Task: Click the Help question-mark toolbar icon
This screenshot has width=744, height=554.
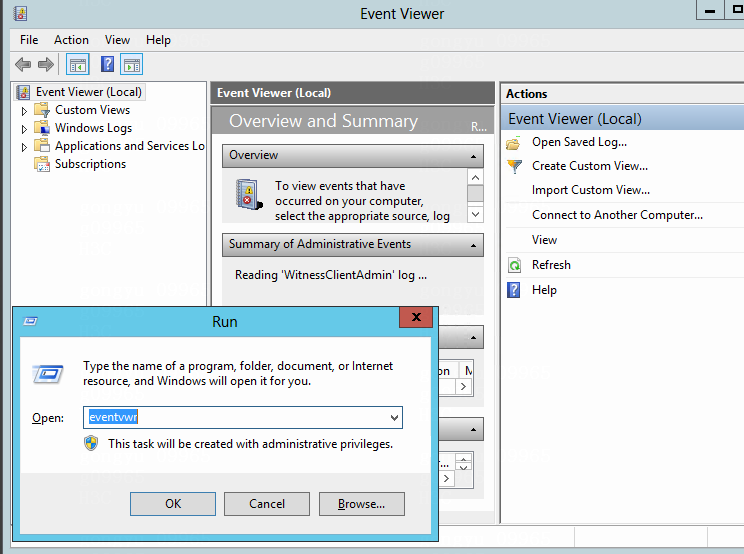Action: [108, 64]
